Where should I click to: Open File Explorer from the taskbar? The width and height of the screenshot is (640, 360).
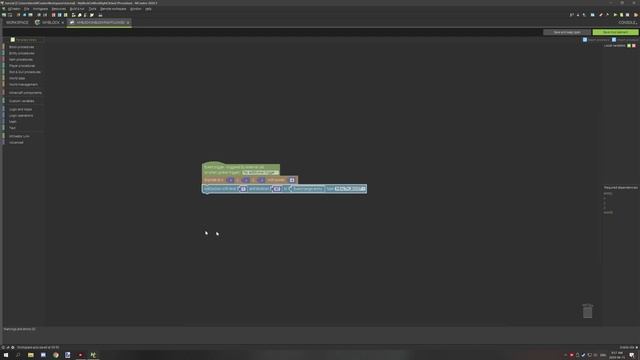31,355
